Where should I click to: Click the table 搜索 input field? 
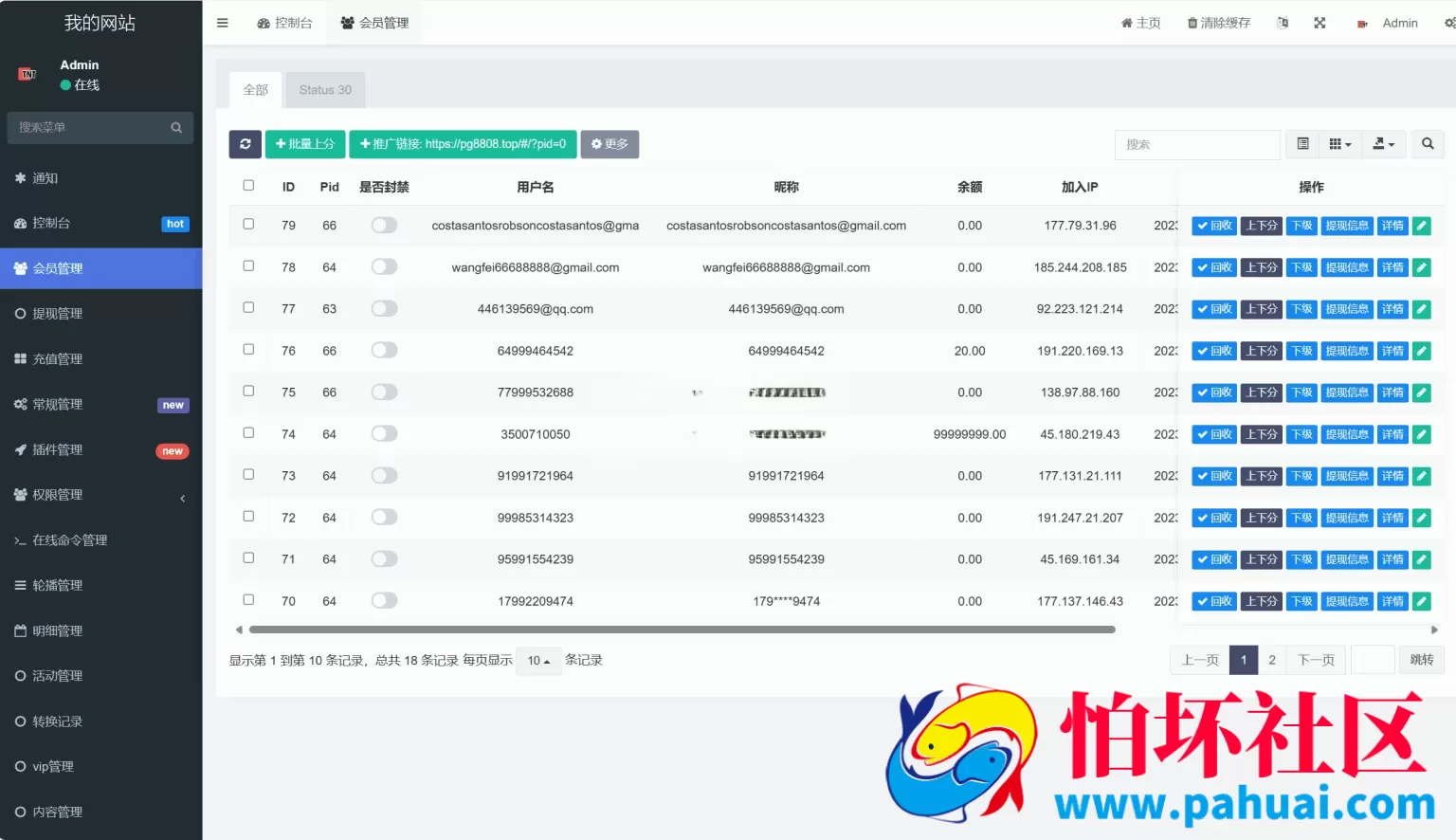pos(1197,144)
